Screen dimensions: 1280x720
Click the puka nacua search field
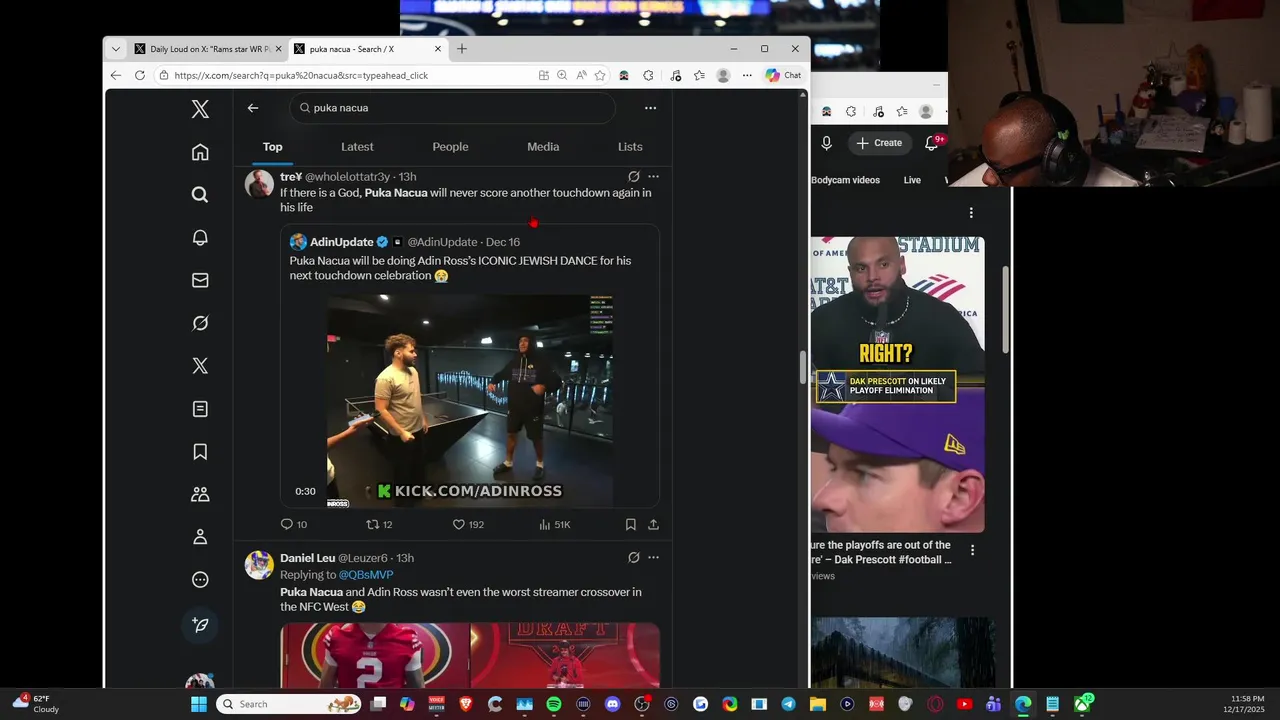pos(452,108)
